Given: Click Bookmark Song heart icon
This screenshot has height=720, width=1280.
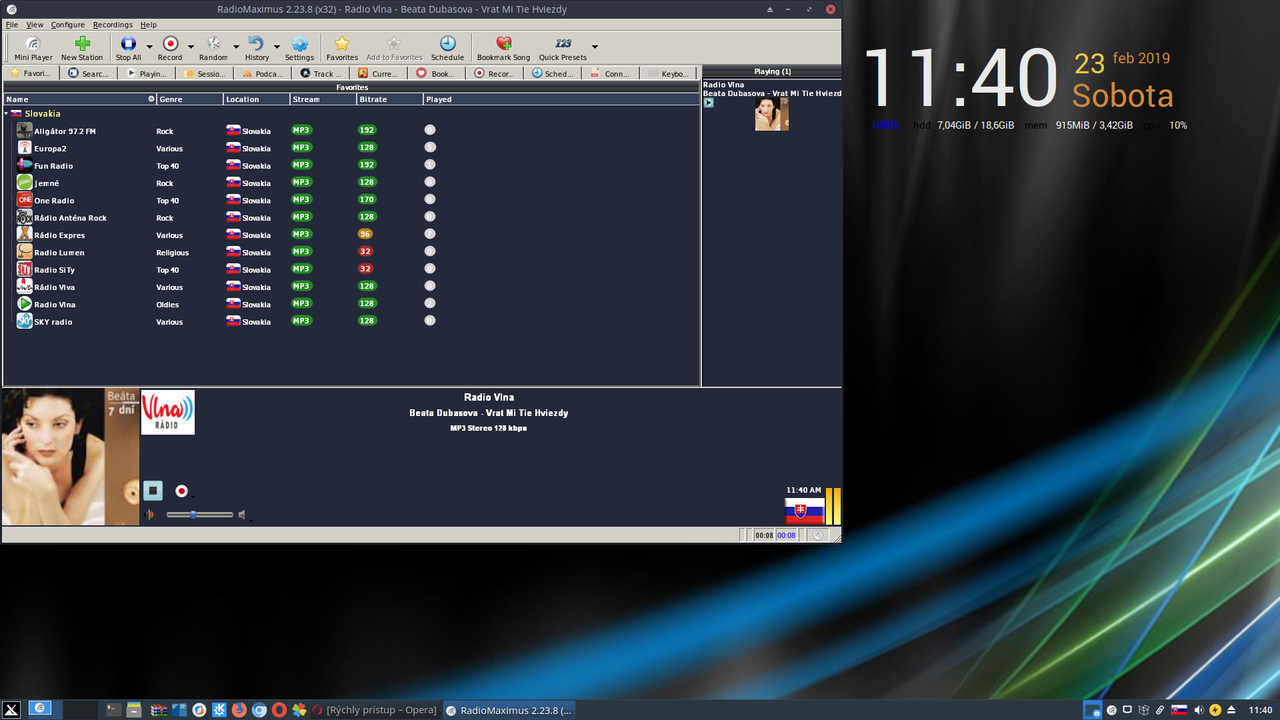Looking at the screenshot, I should 504,48.
